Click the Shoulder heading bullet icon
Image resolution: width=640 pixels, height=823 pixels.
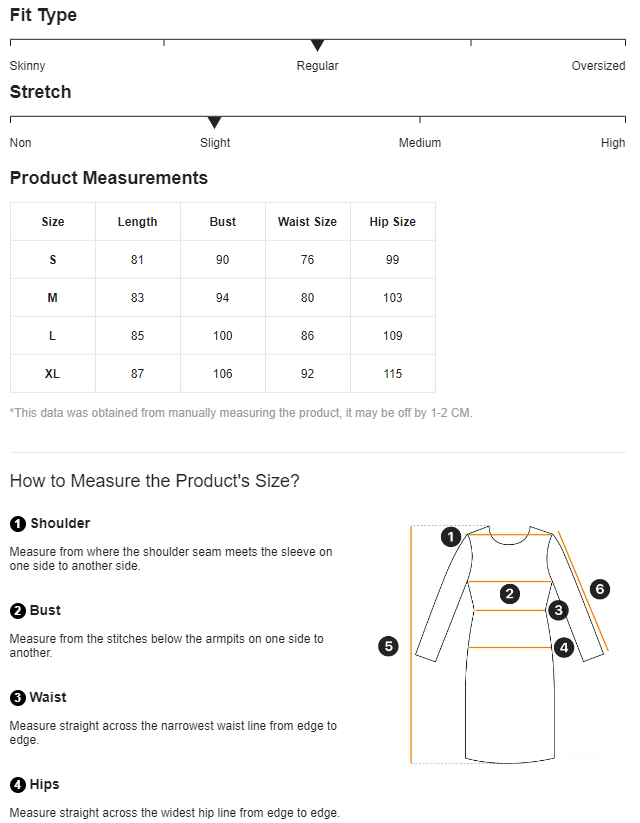point(18,524)
